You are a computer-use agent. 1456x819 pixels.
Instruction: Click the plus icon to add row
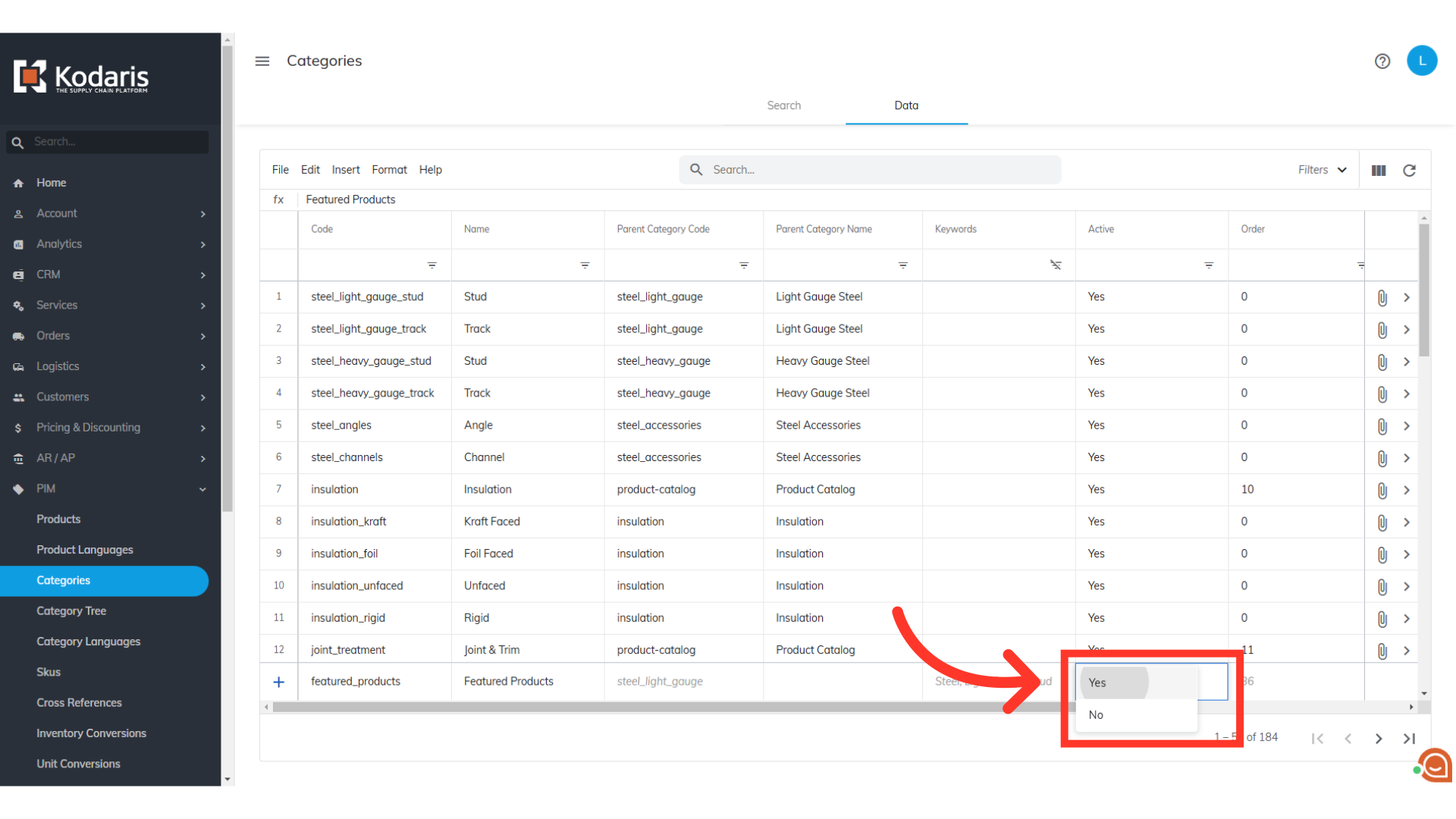tap(278, 682)
